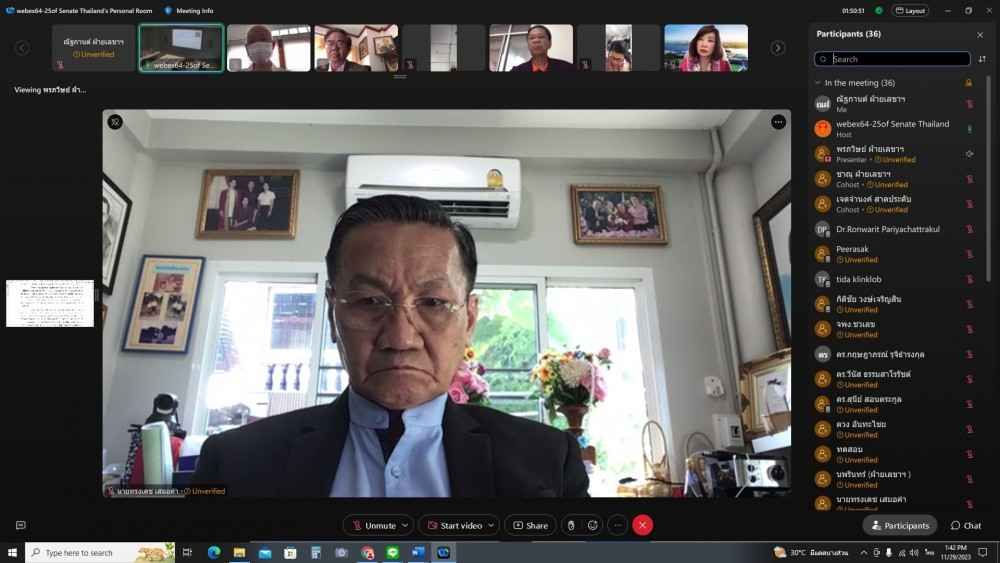The image size is (1000, 563).
Task: Click the Share content button
Action: click(530, 525)
